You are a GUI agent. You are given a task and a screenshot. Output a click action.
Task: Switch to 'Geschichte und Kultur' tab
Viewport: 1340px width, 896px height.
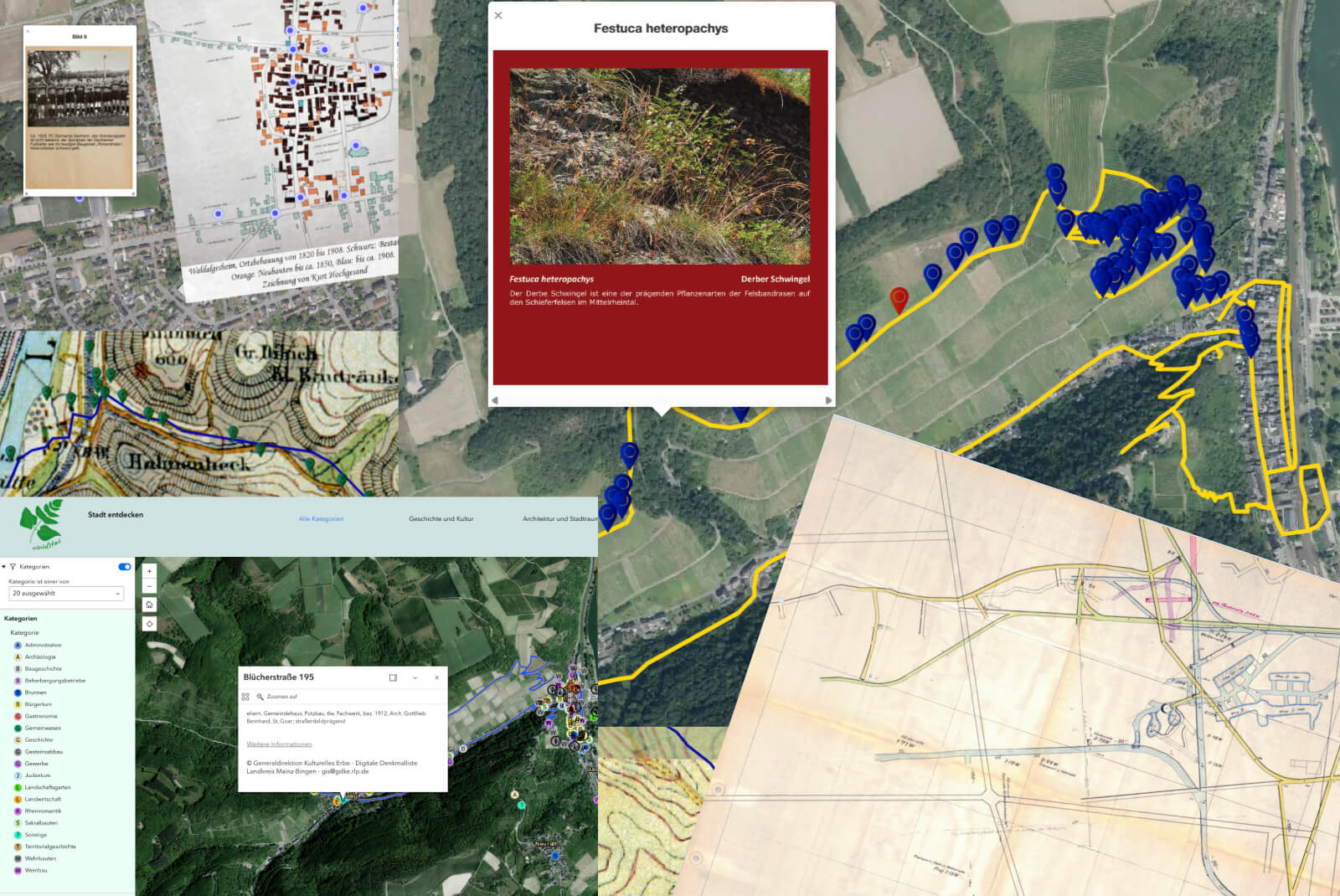(441, 519)
